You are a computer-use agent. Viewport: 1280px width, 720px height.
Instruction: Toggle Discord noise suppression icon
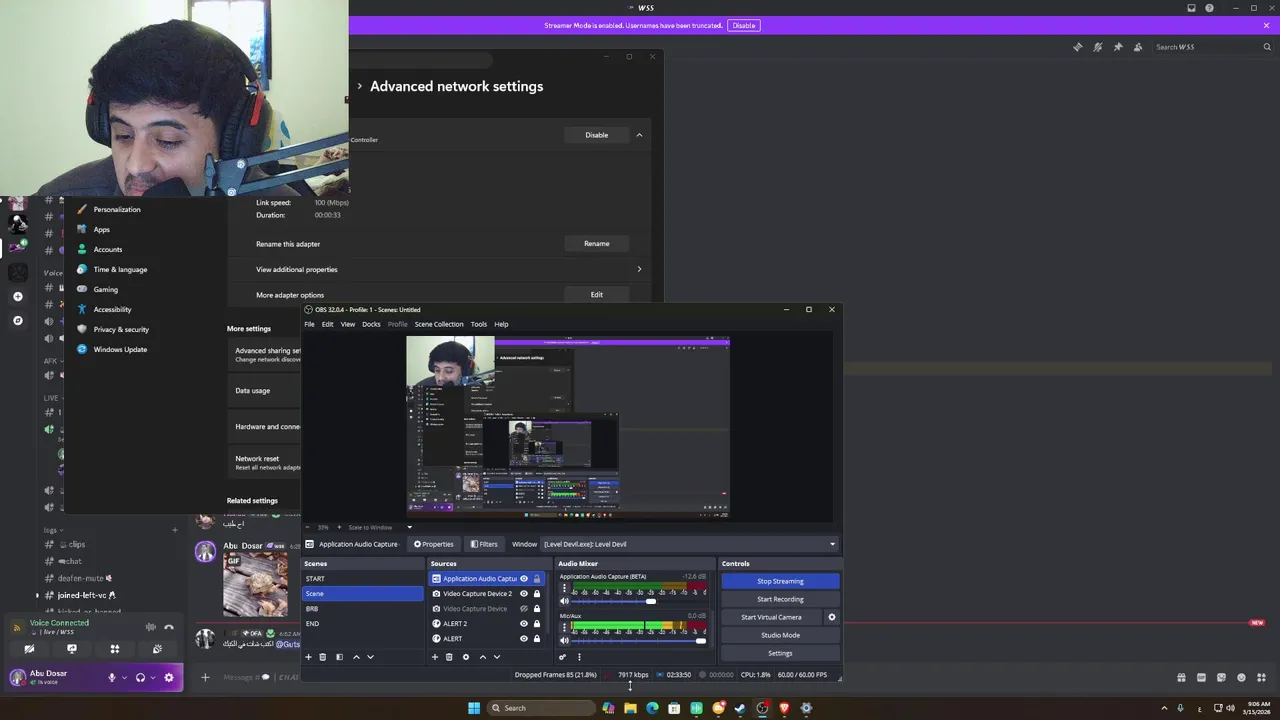[x=151, y=627]
